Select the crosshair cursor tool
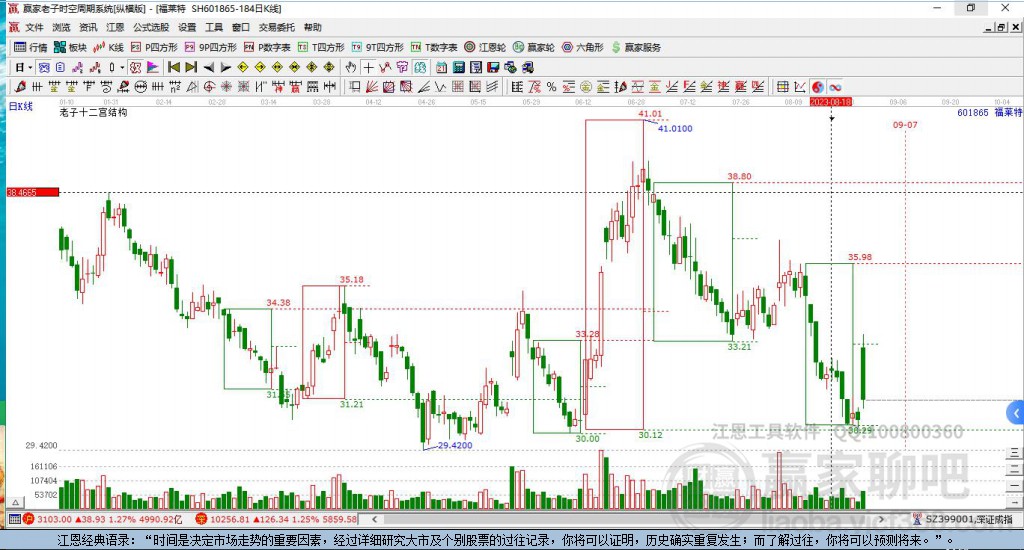 368,67
